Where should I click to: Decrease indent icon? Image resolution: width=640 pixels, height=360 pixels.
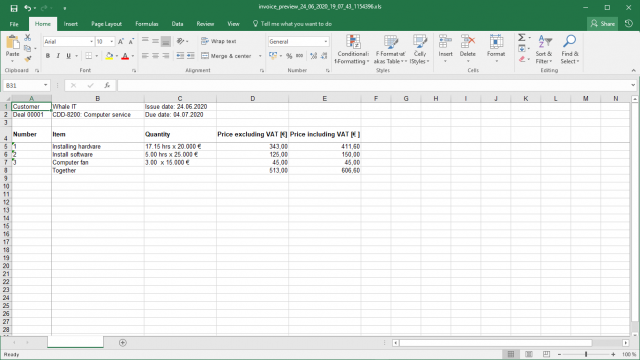[x=180, y=56]
